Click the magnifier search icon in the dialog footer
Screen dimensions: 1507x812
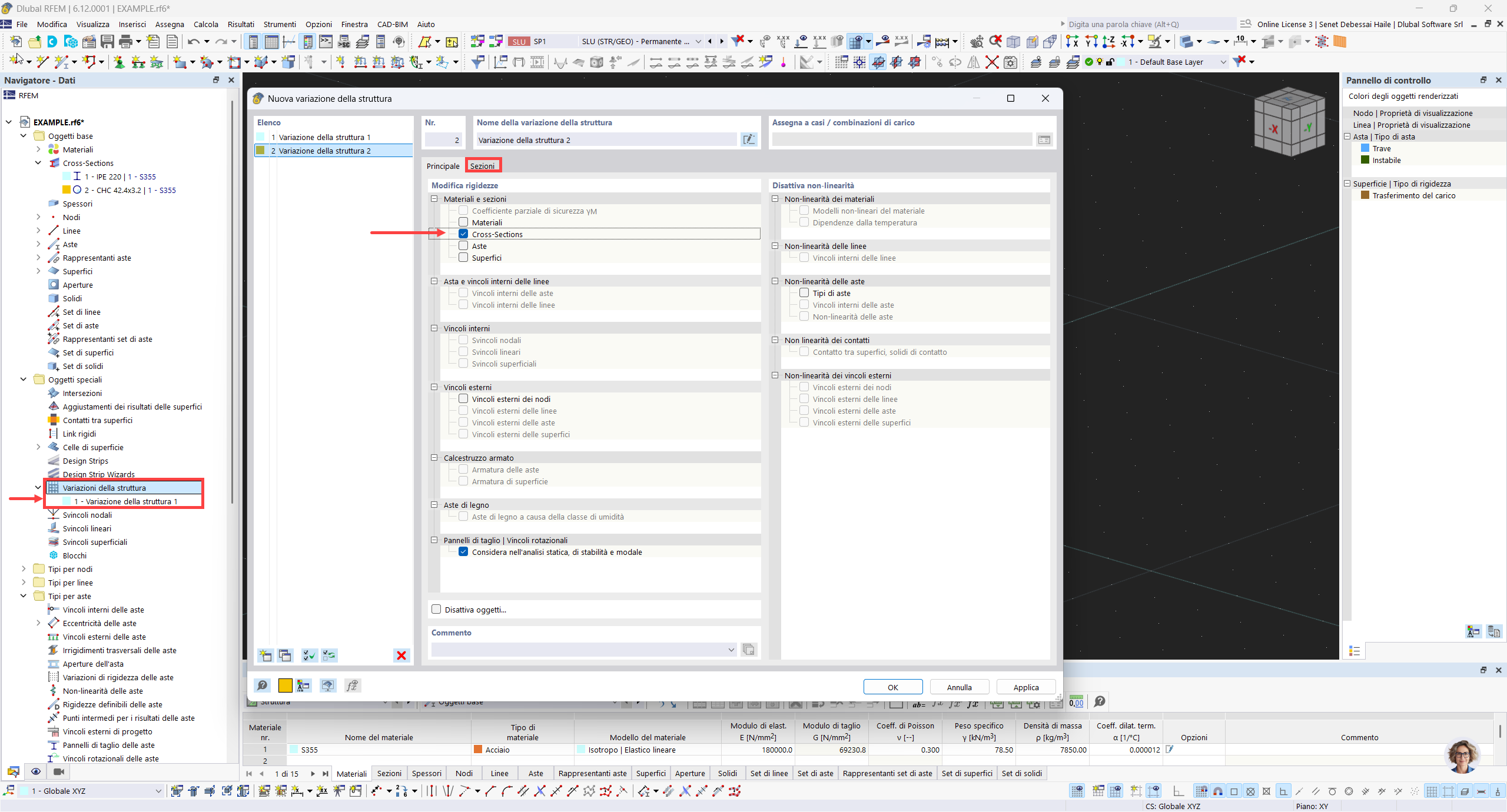[x=263, y=685]
